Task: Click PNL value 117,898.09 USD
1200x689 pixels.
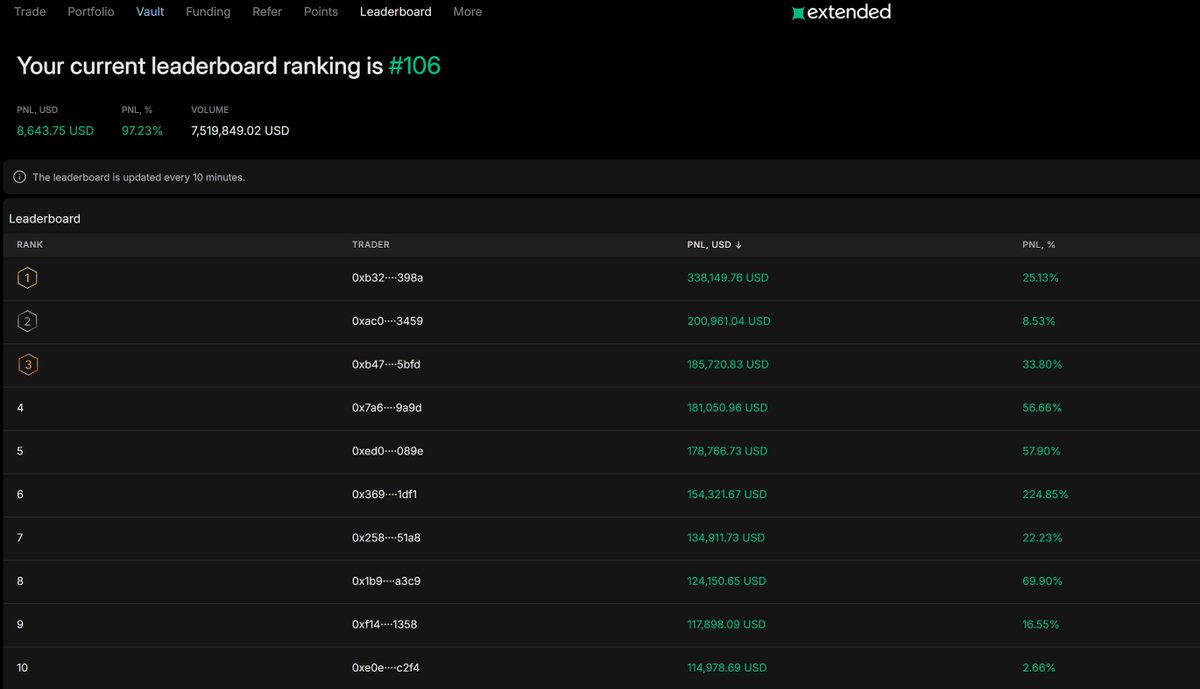Action: point(726,624)
